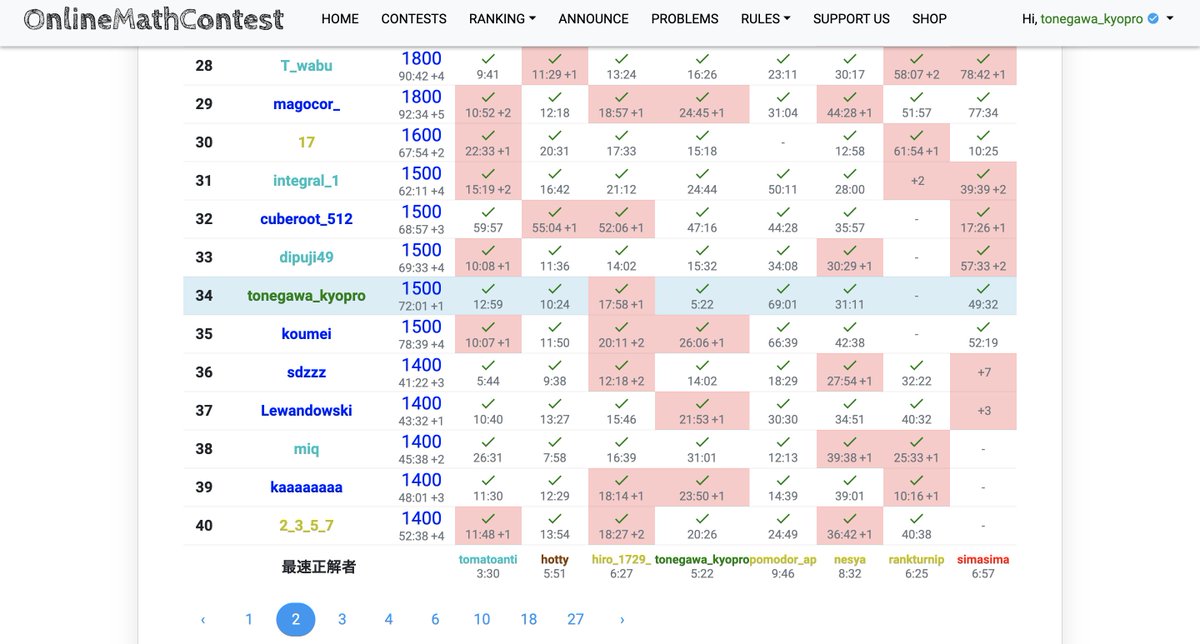The height and width of the screenshot is (644, 1200).
Task: Click checkmark above 52:19 in koumei row
Action: coord(983,327)
